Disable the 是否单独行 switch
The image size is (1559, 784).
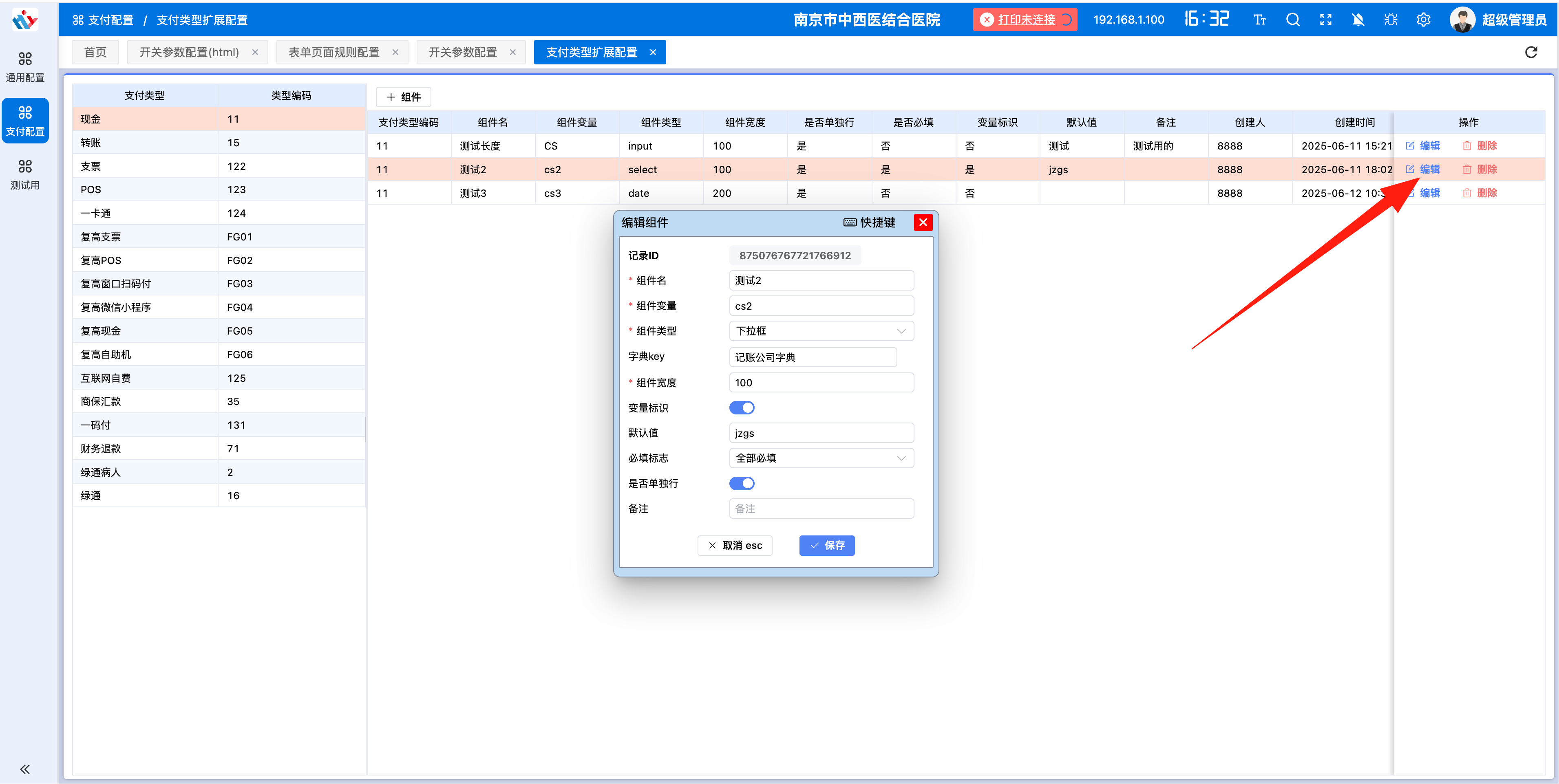[742, 483]
